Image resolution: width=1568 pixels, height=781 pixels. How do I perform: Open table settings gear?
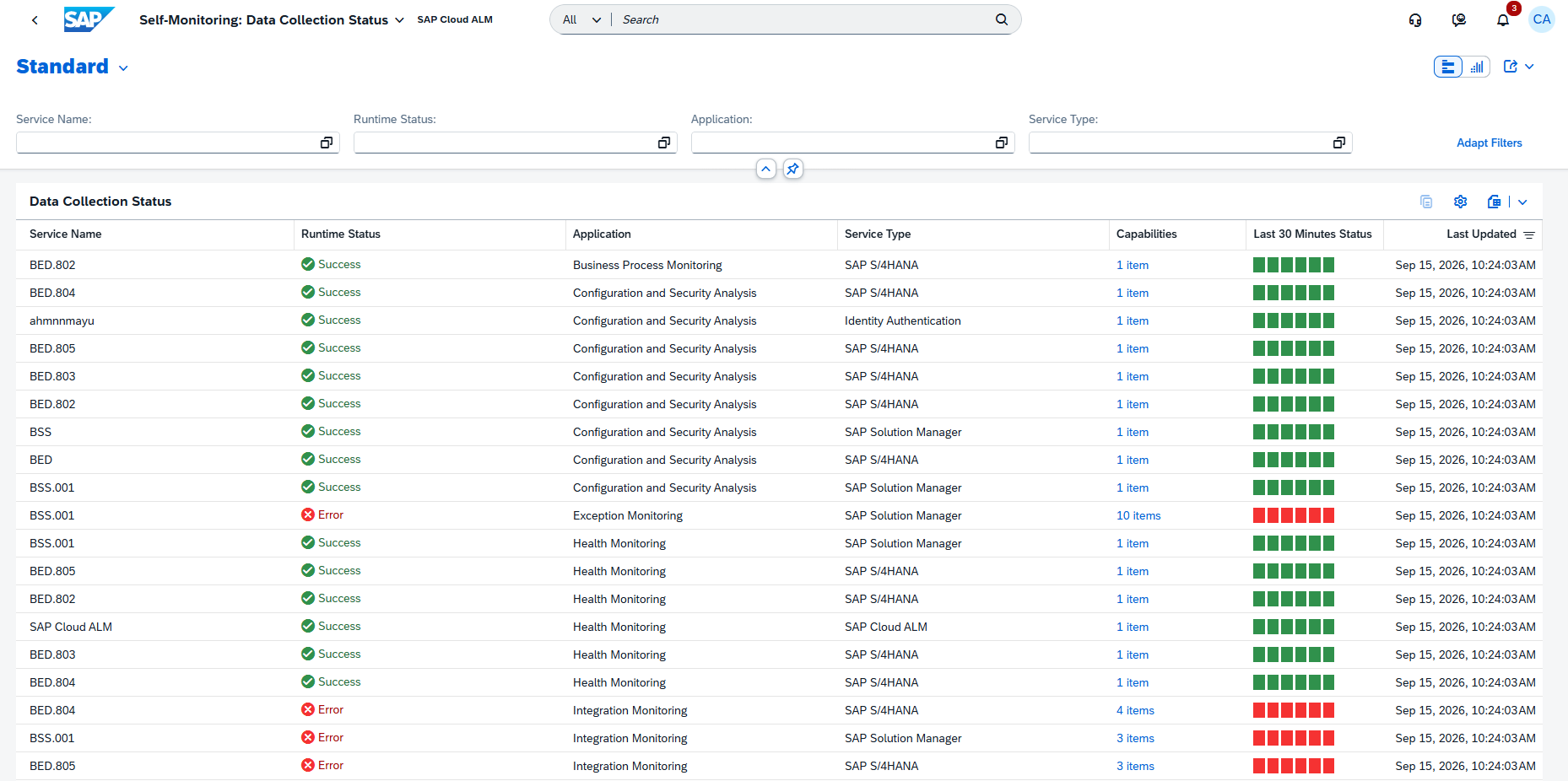pyautogui.click(x=1461, y=202)
